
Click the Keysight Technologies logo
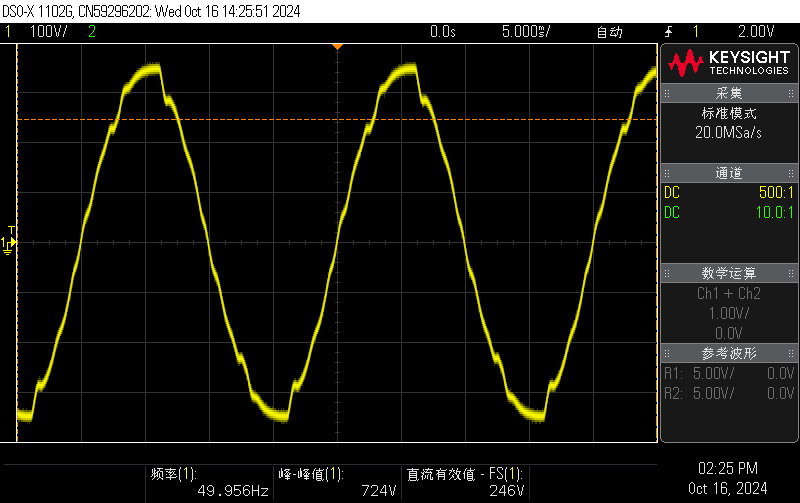click(728, 63)
